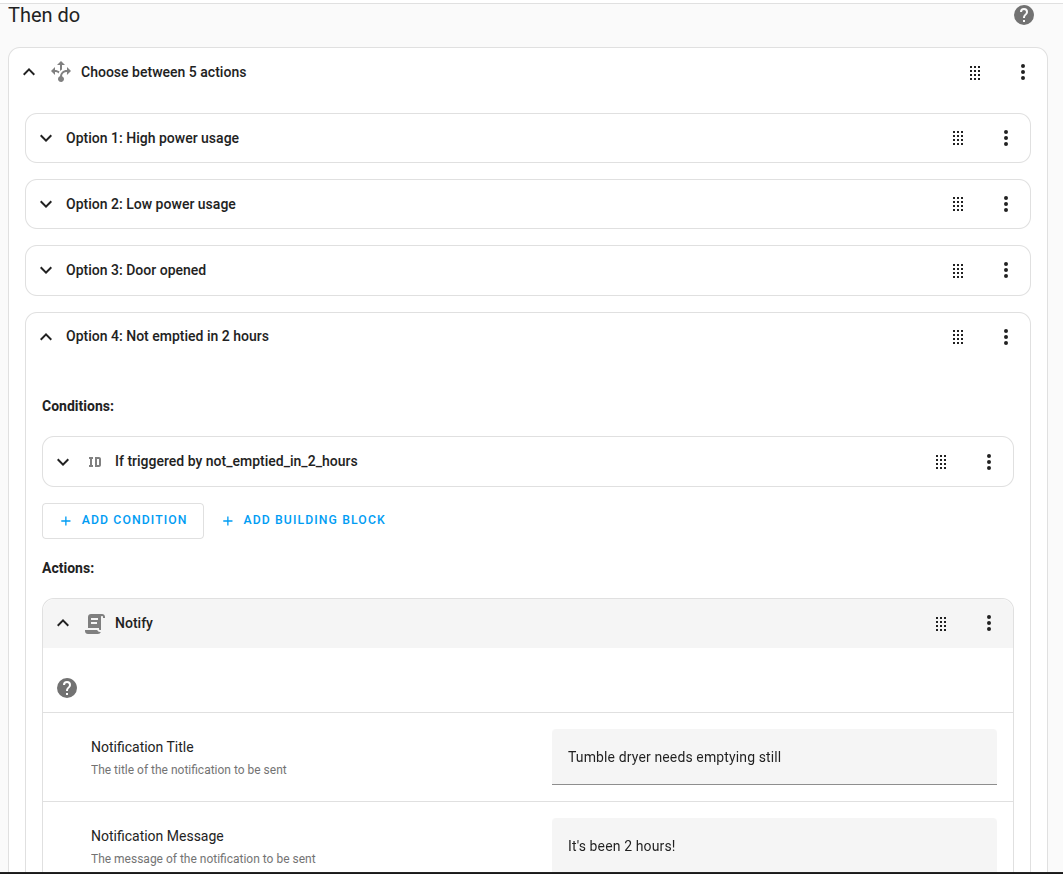Viewport: 1063px width, 874px height.
Task: Click inside the Notification Title field
Action: [x=774, y=757]
